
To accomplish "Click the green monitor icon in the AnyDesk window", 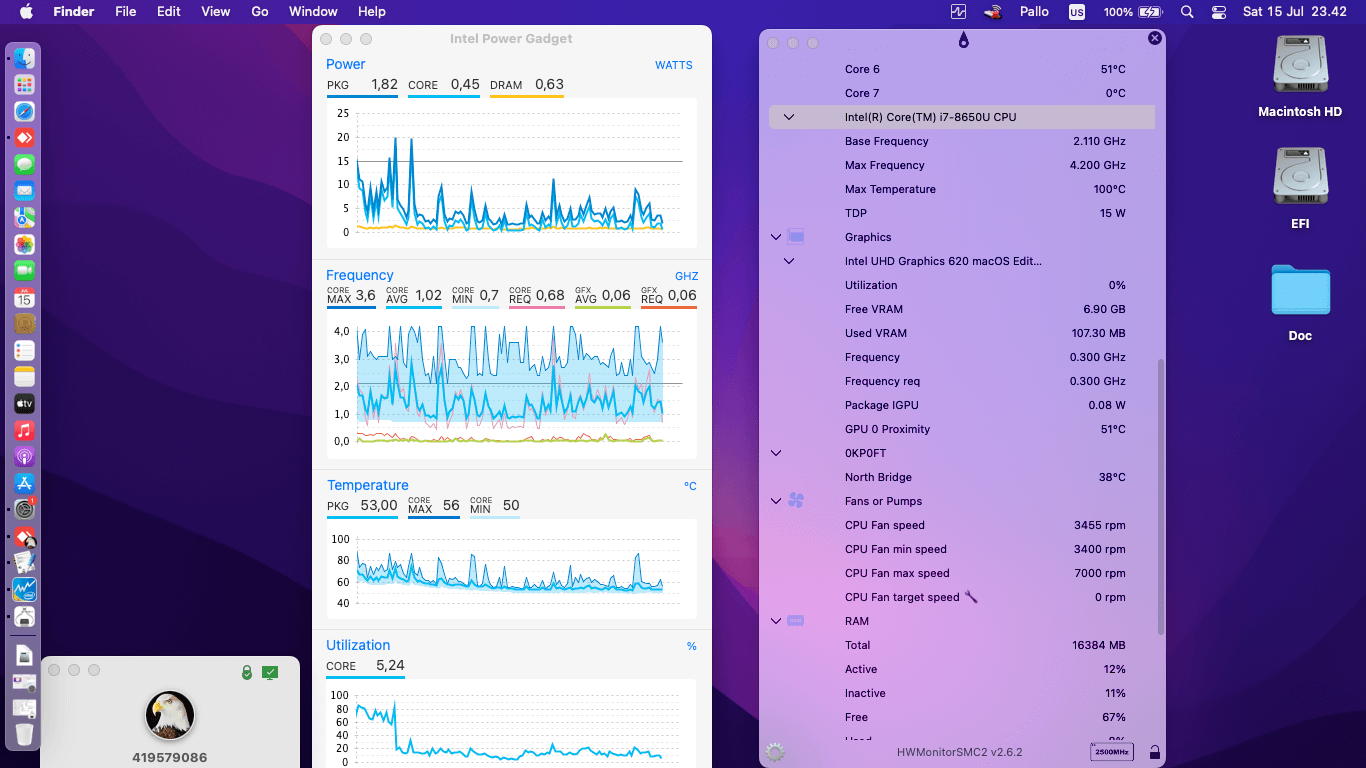I will point(270,673).
